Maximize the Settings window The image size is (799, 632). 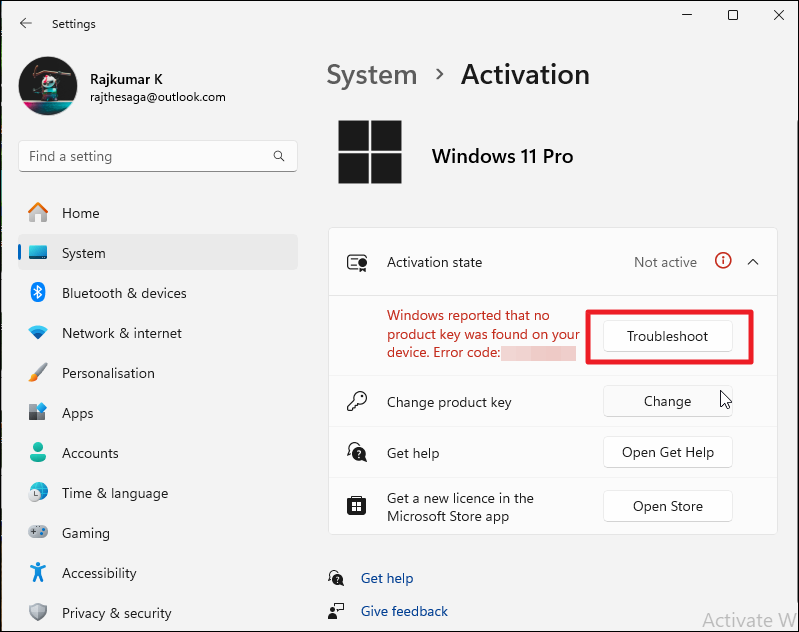(x=733, y=15)
